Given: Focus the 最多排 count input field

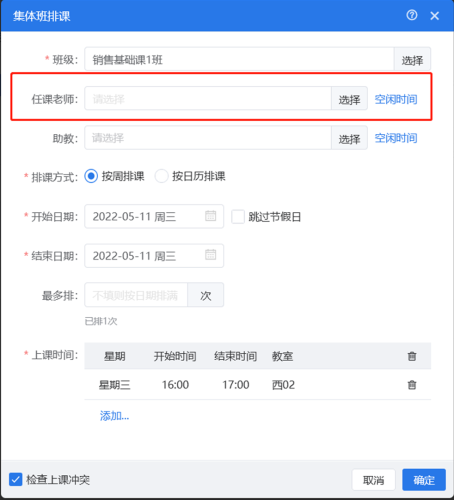Looking at the screenshot, I should [136, 295].
